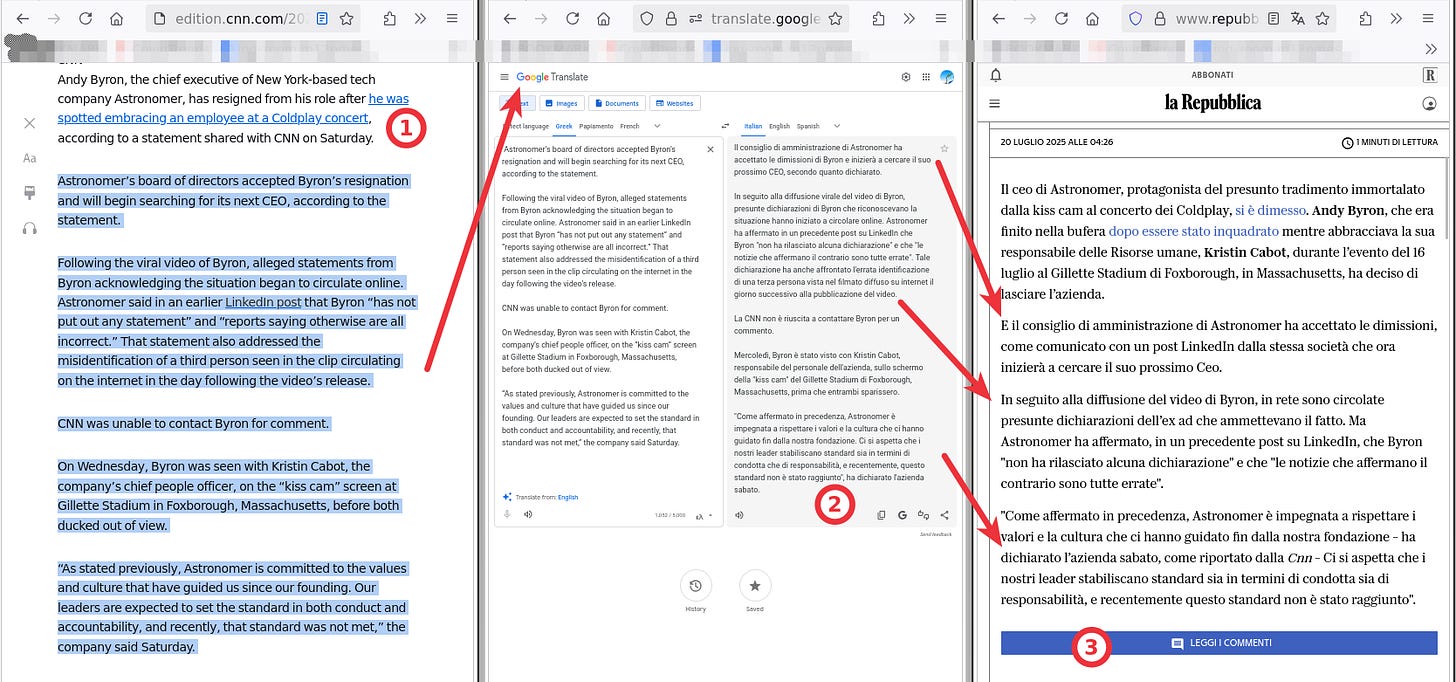Show more toolbar items in Translate browser window
Screen dimensions: 1456x682
point(908,18)
